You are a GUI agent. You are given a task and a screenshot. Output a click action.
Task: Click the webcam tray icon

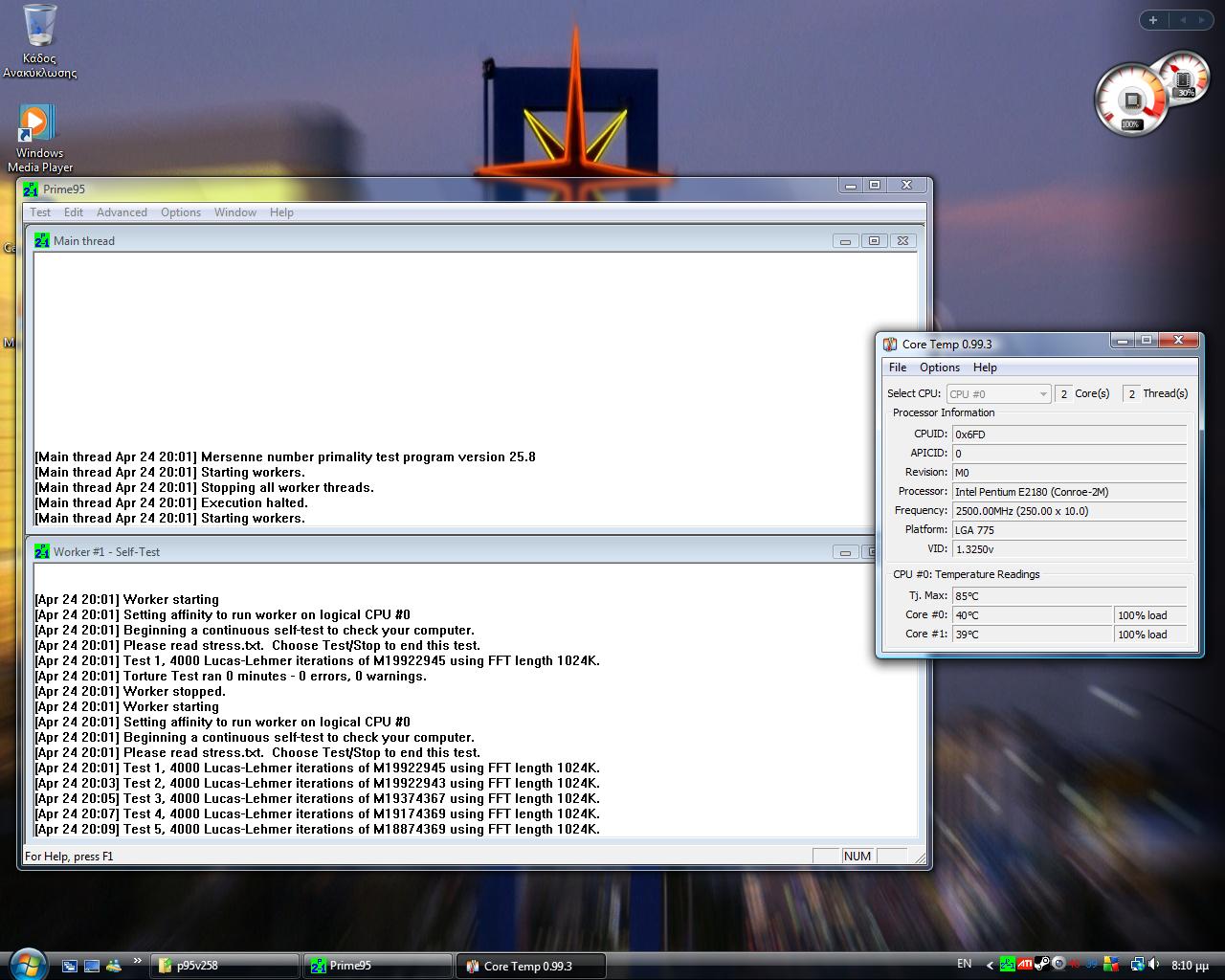coord(1058,965)
